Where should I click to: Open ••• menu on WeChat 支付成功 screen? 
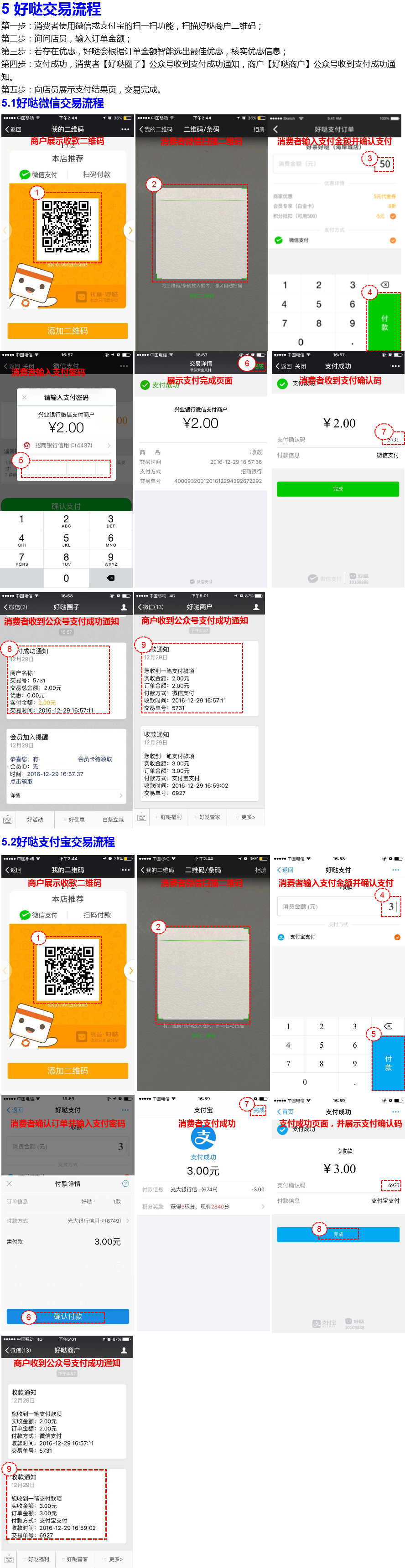coord(395,366)
